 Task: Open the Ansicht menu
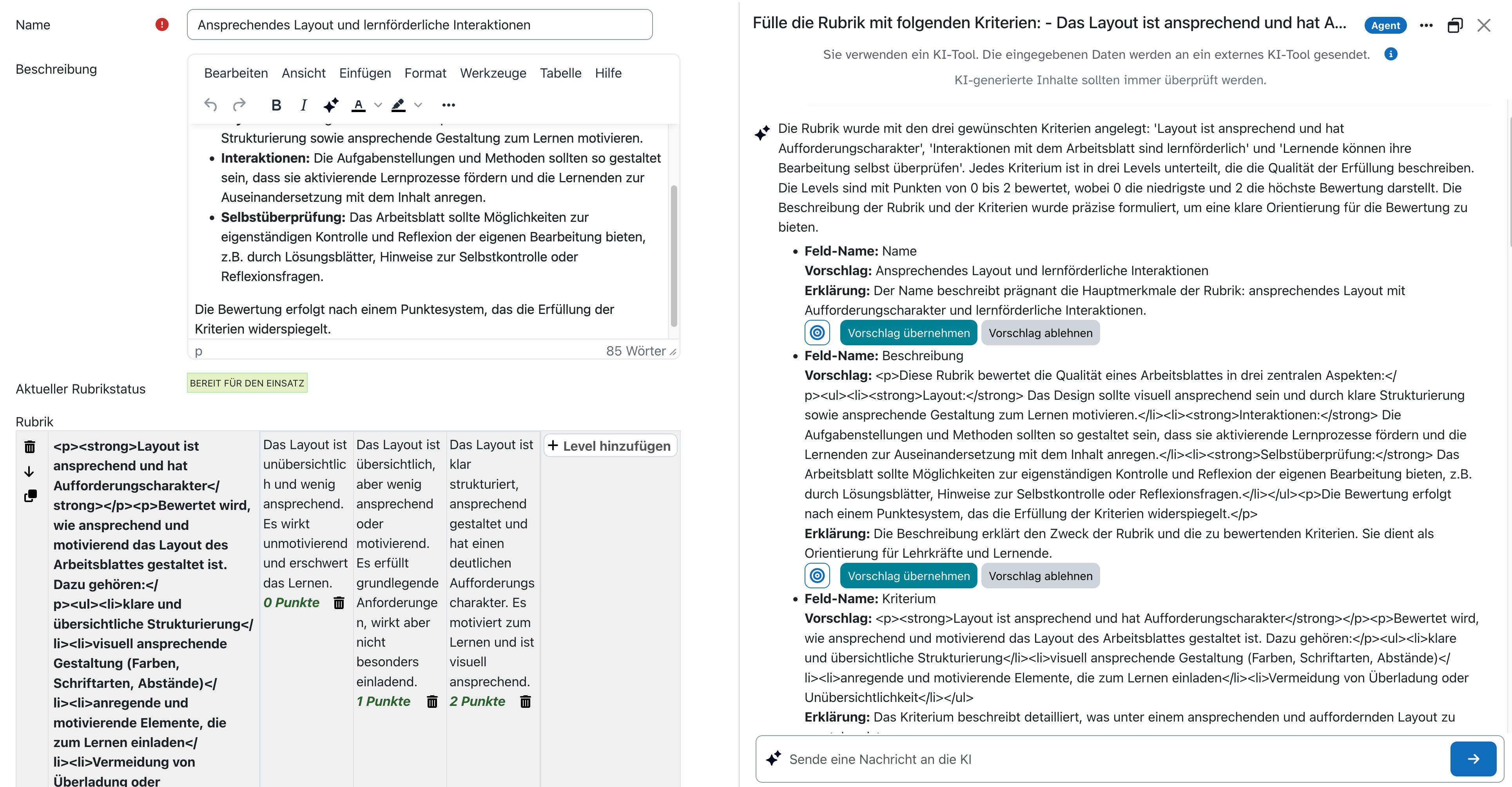(303, 73)
